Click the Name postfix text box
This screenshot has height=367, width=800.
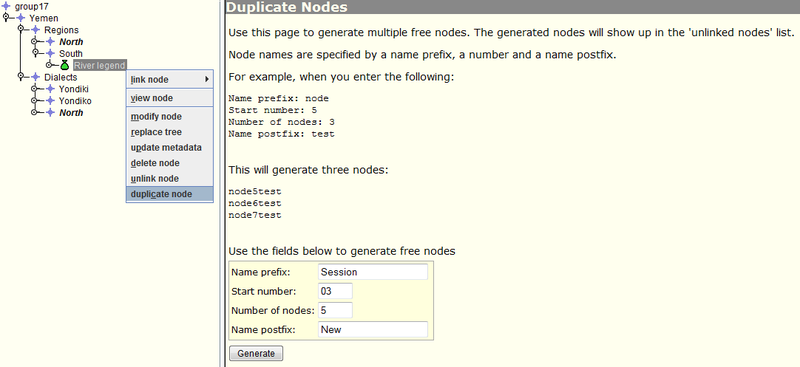point(373,330)
